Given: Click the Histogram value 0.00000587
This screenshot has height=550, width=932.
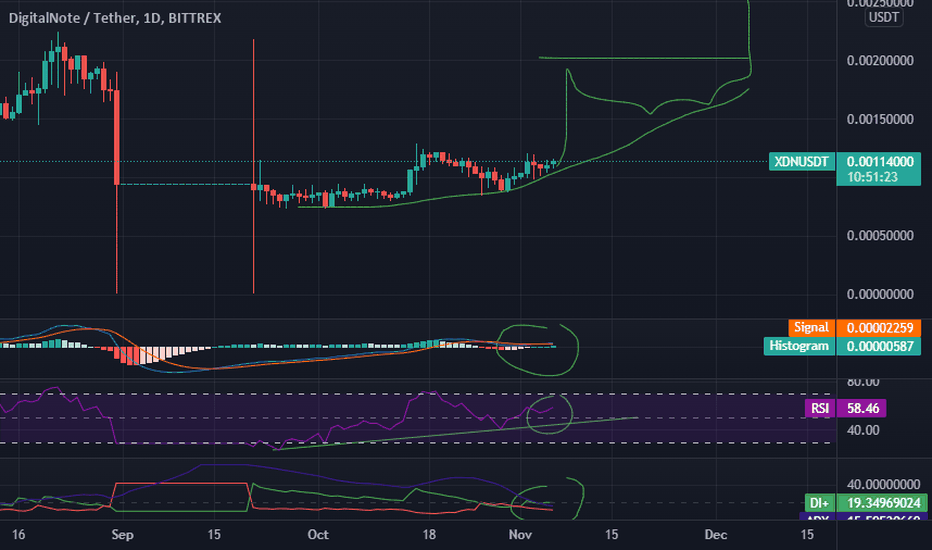Looking at the screenshot, I should (879, 346).
